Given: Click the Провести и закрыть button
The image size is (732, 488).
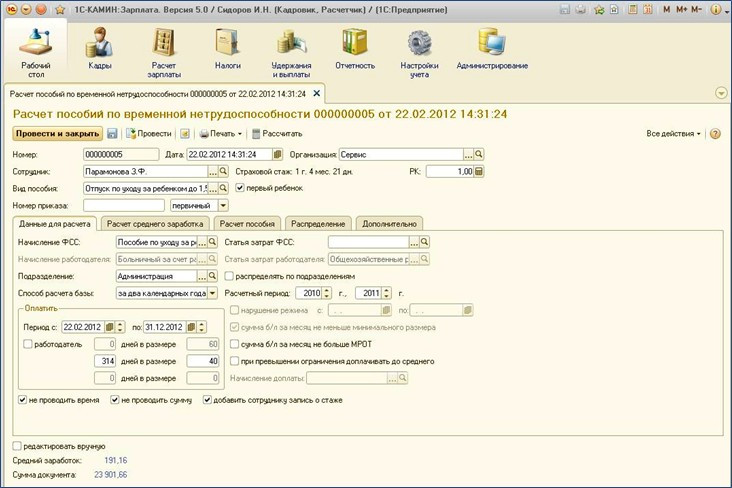Looking at the screenshot, I should pyautogui.click(x=57, y=133).
